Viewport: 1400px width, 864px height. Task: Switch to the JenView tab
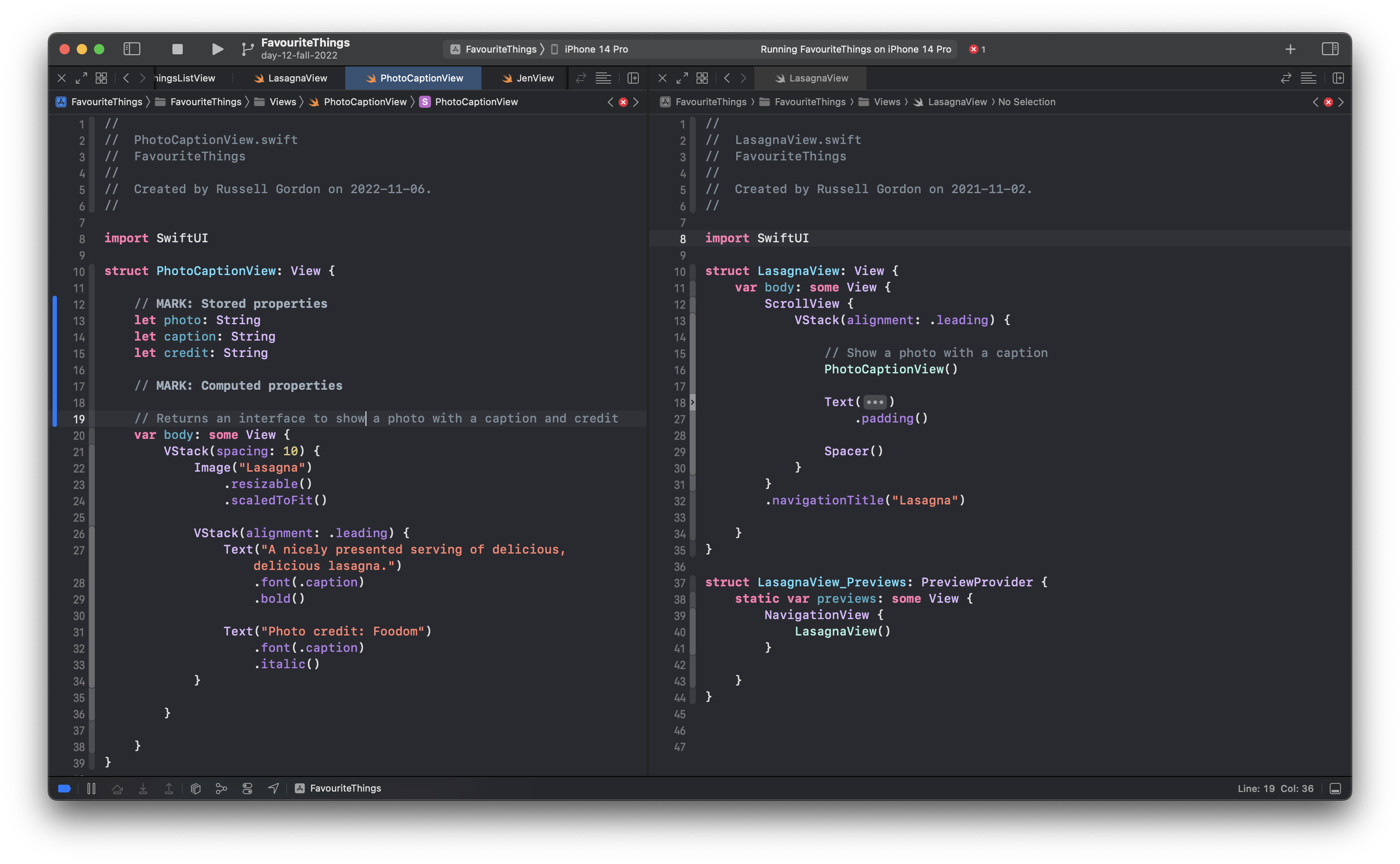pos(528,78)
